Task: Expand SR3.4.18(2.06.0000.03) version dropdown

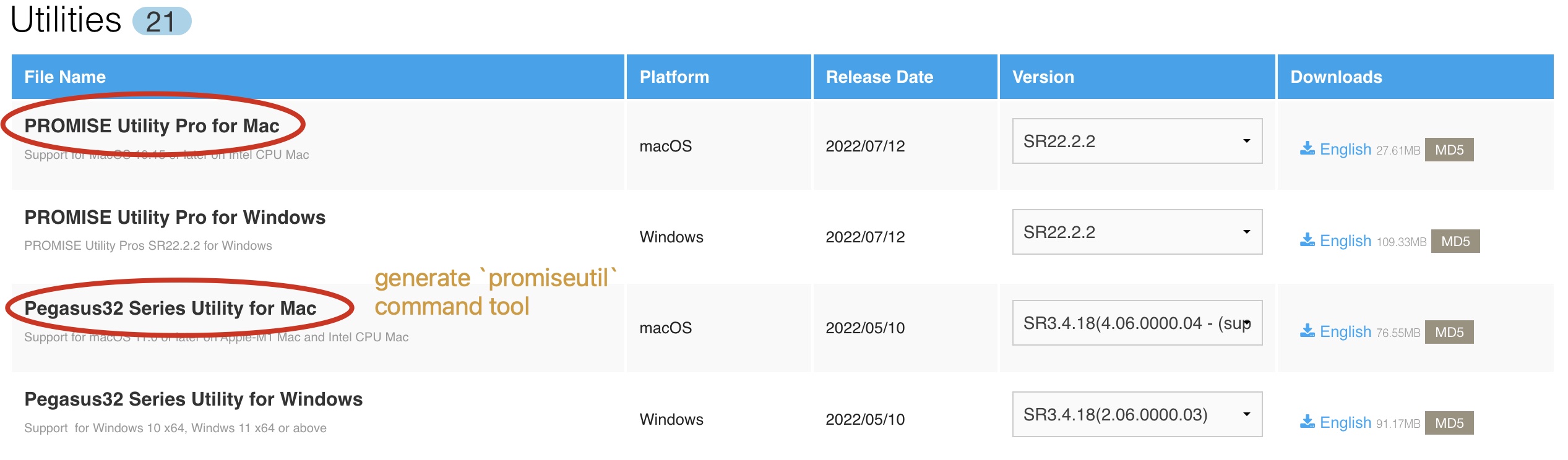Action: pyautogui.click(x=1137, y=414)
